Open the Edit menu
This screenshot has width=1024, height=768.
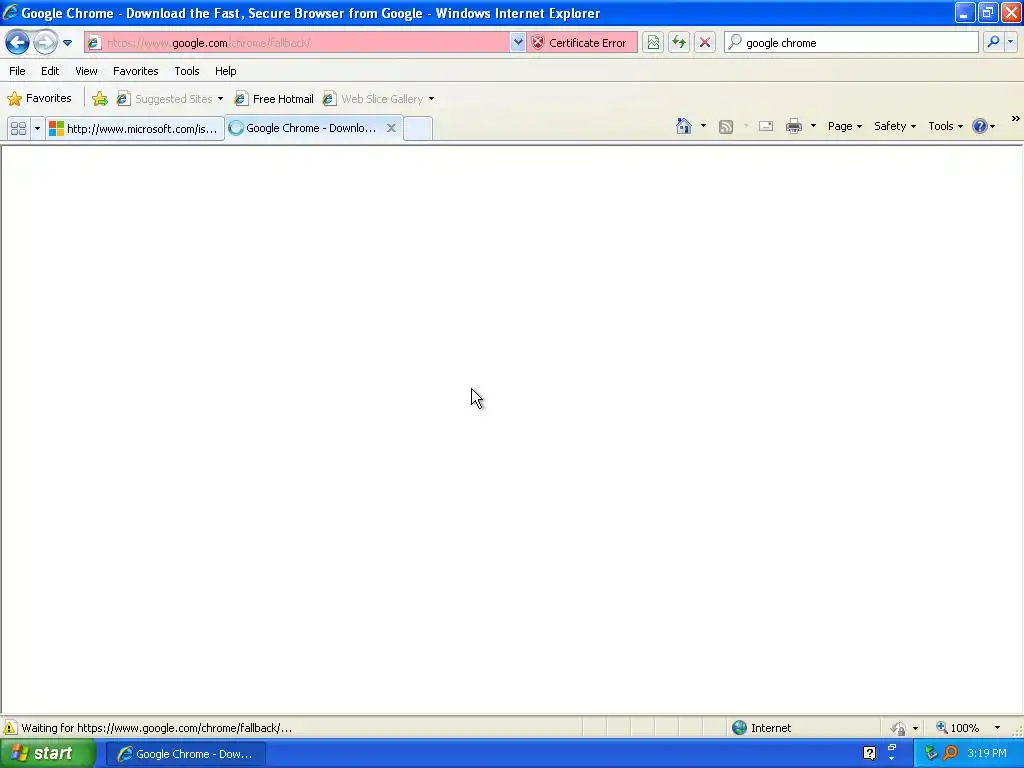[x=50, y=71]
